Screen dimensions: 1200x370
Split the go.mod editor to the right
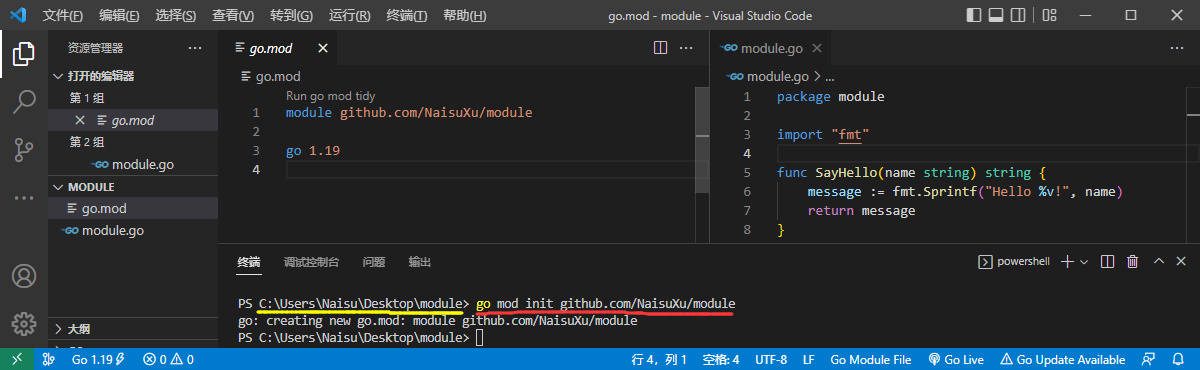tap(661, 48)
